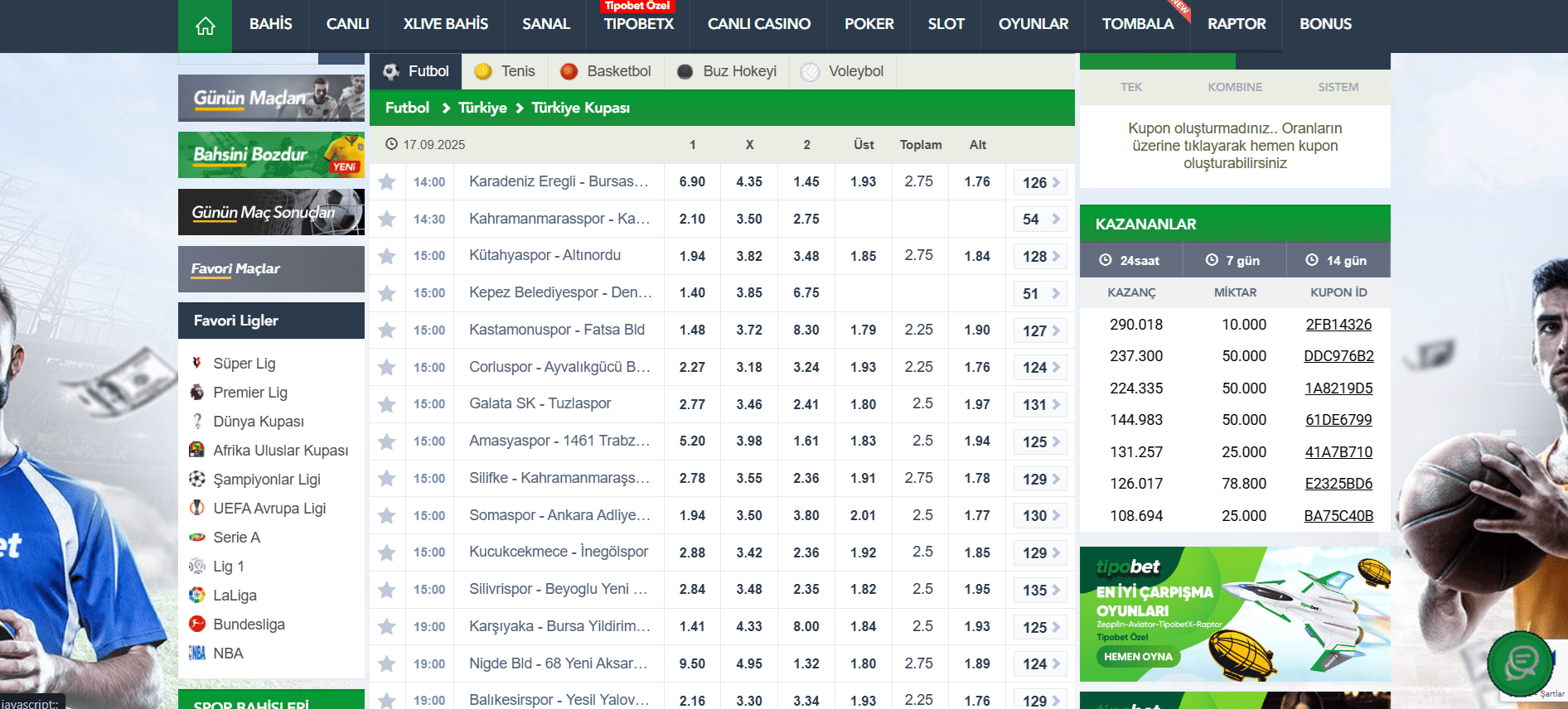
Task: Open Süper Lig from favorite leagues
Action: tap(244, 364)
